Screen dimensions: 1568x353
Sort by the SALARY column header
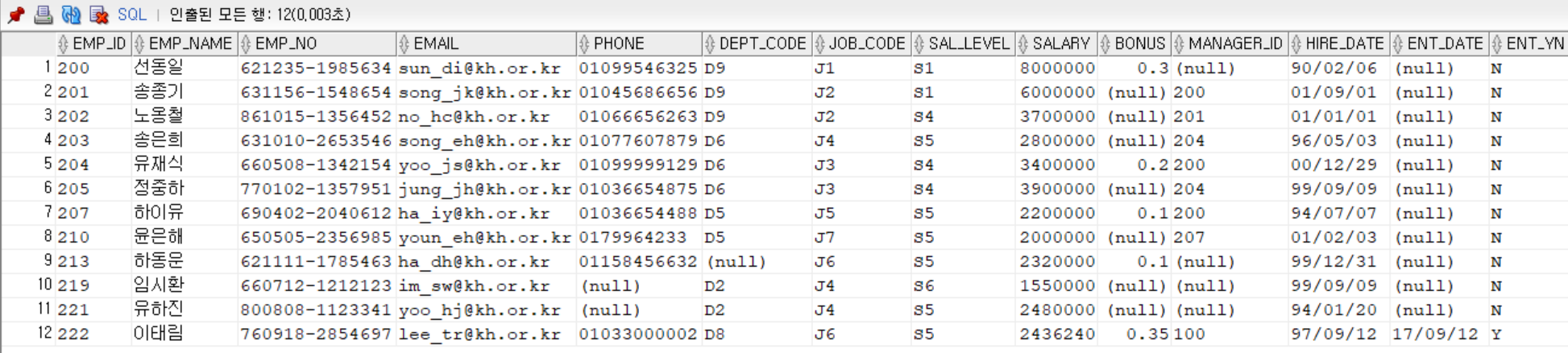tap(1055, 44)
